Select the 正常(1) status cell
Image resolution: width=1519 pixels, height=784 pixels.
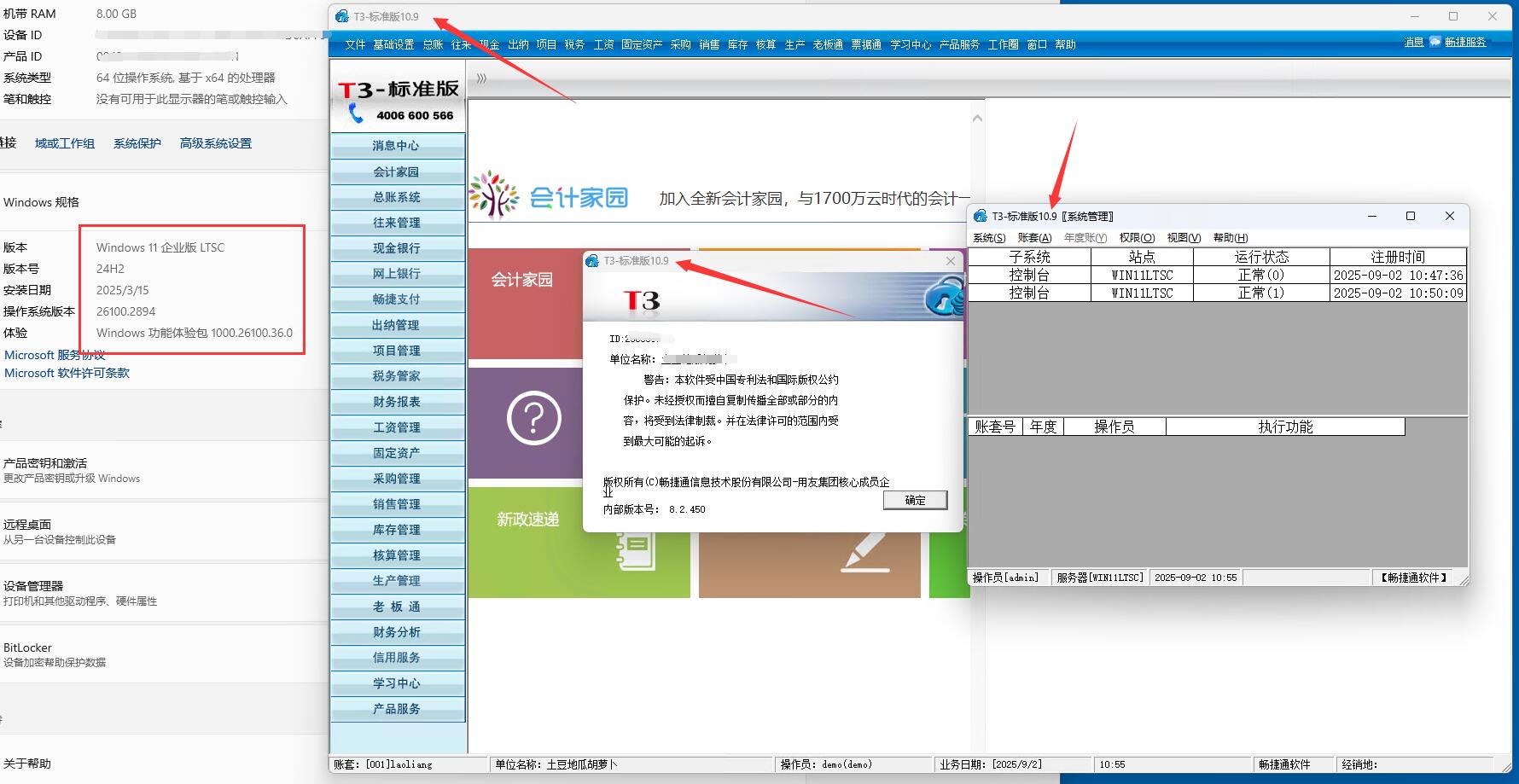click(x=1261, y=293)
